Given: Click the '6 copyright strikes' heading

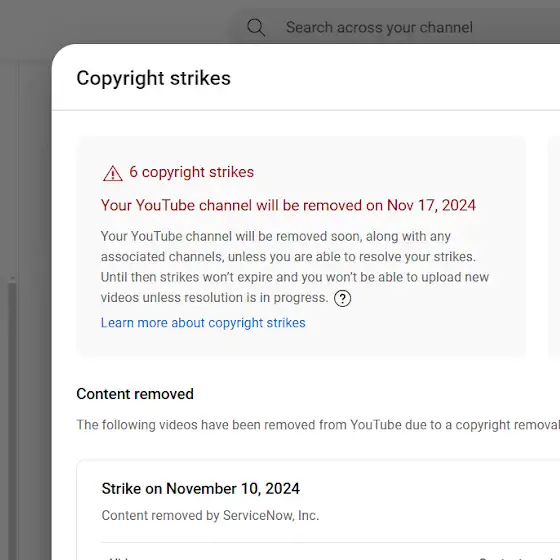Looking at the screenshot, I should [x=191, y=172].
